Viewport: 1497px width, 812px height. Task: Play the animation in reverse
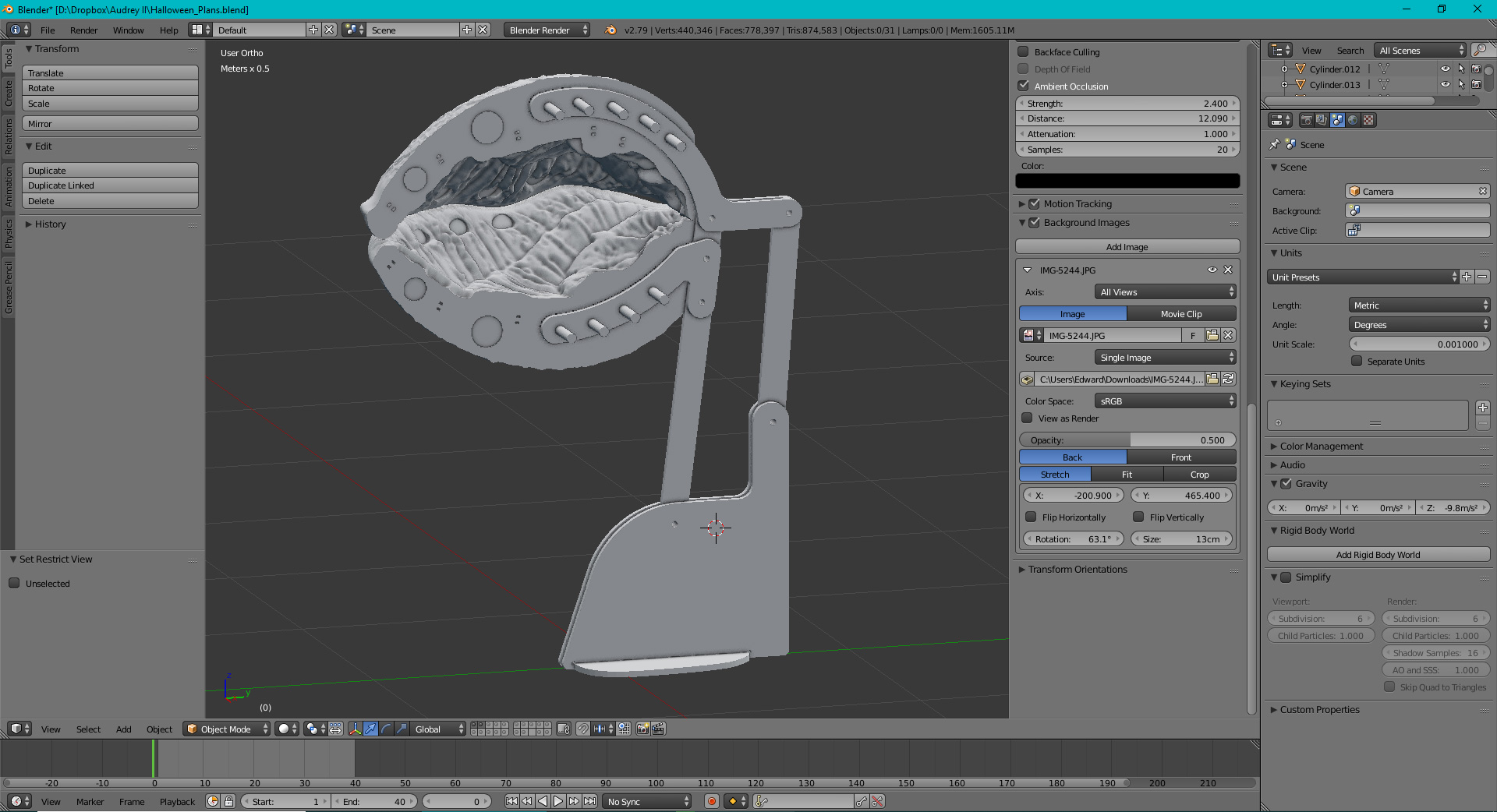[x=543, y=802]
